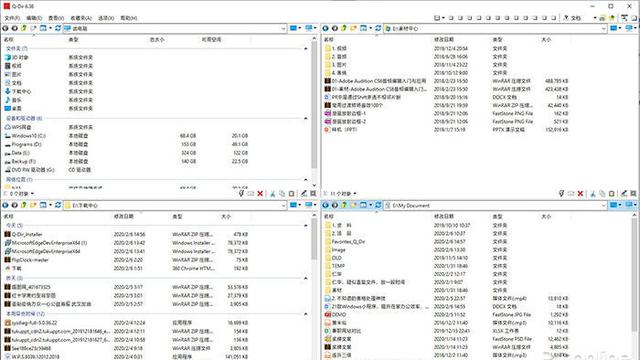Select the Favorites_Q_Dir folder
Screen dimensions: 640x360
(345, 242)
